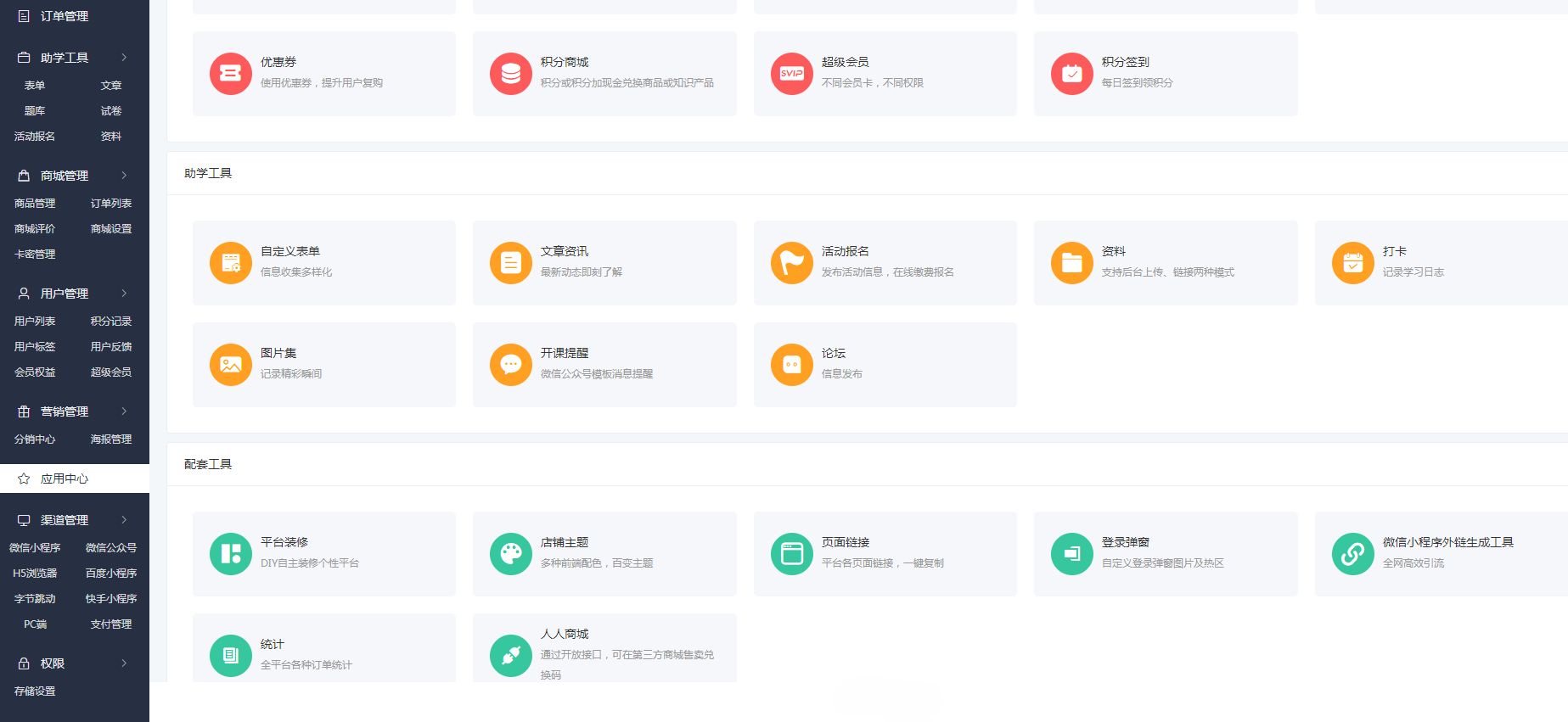Open 表单 in the sidebar
The width and height of the screenshot is (1568, 722).
click(x=35, y=86)
